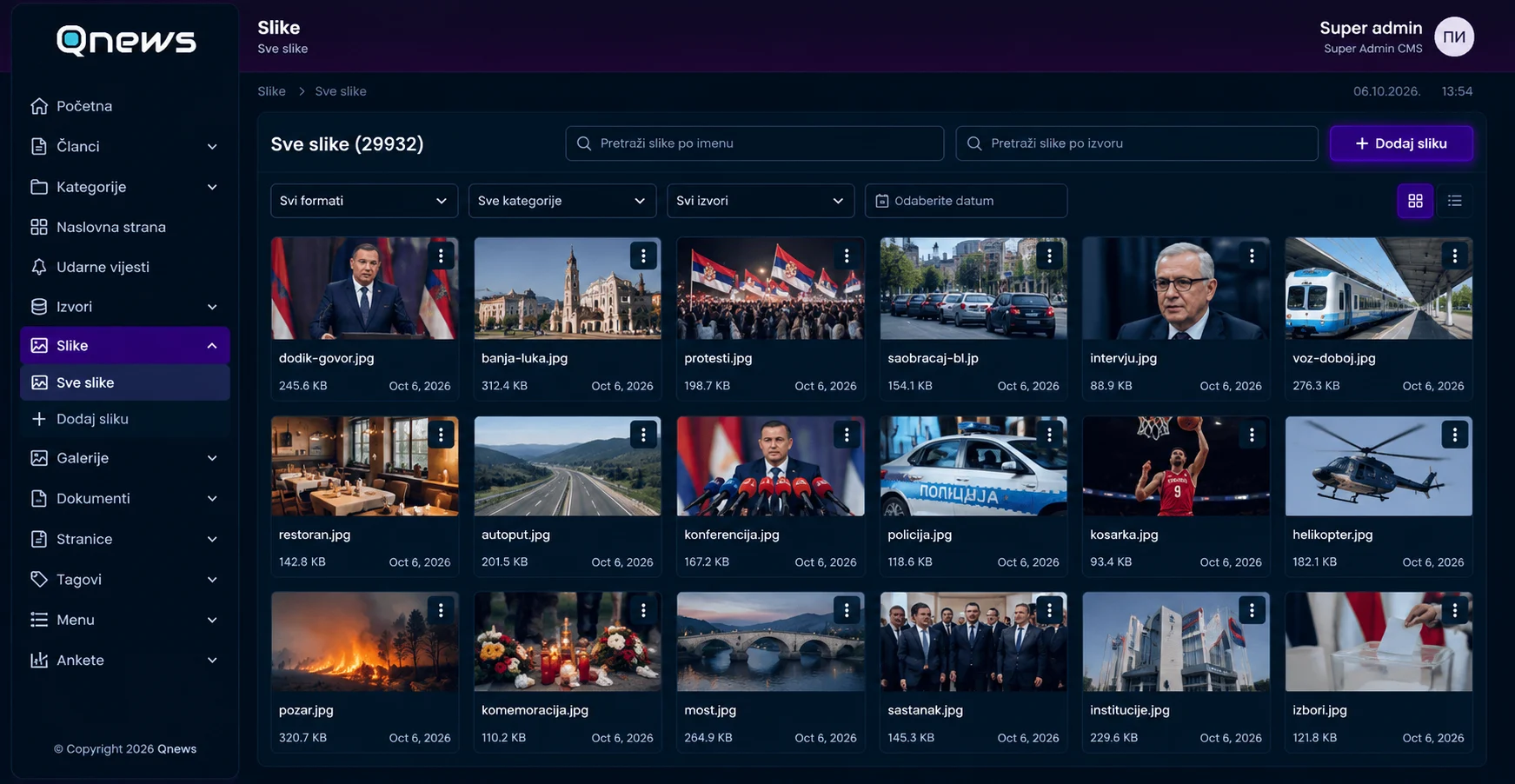This screenshot has width=1515, height=784.
Task: Collapse the Slike sidebar section
Action: point(125,346)
